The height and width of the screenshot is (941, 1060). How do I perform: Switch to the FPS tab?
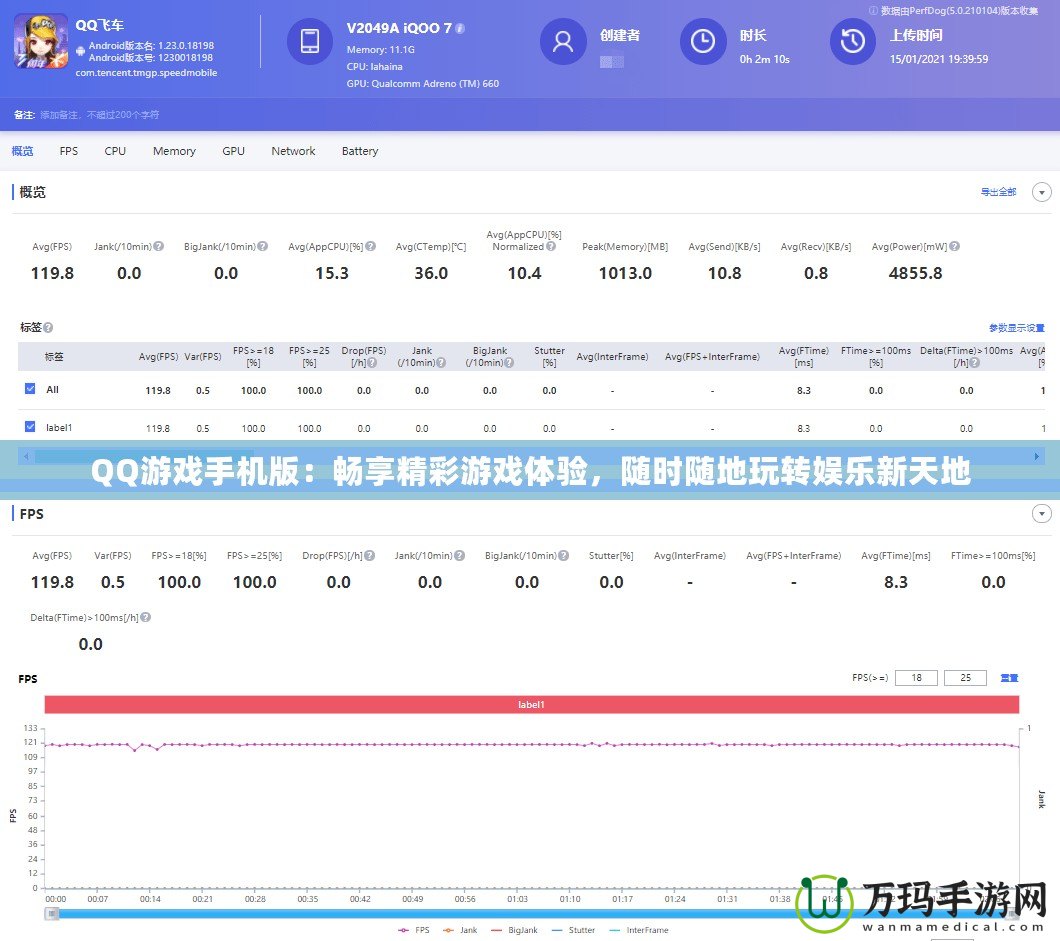click(x=68, y=151)
